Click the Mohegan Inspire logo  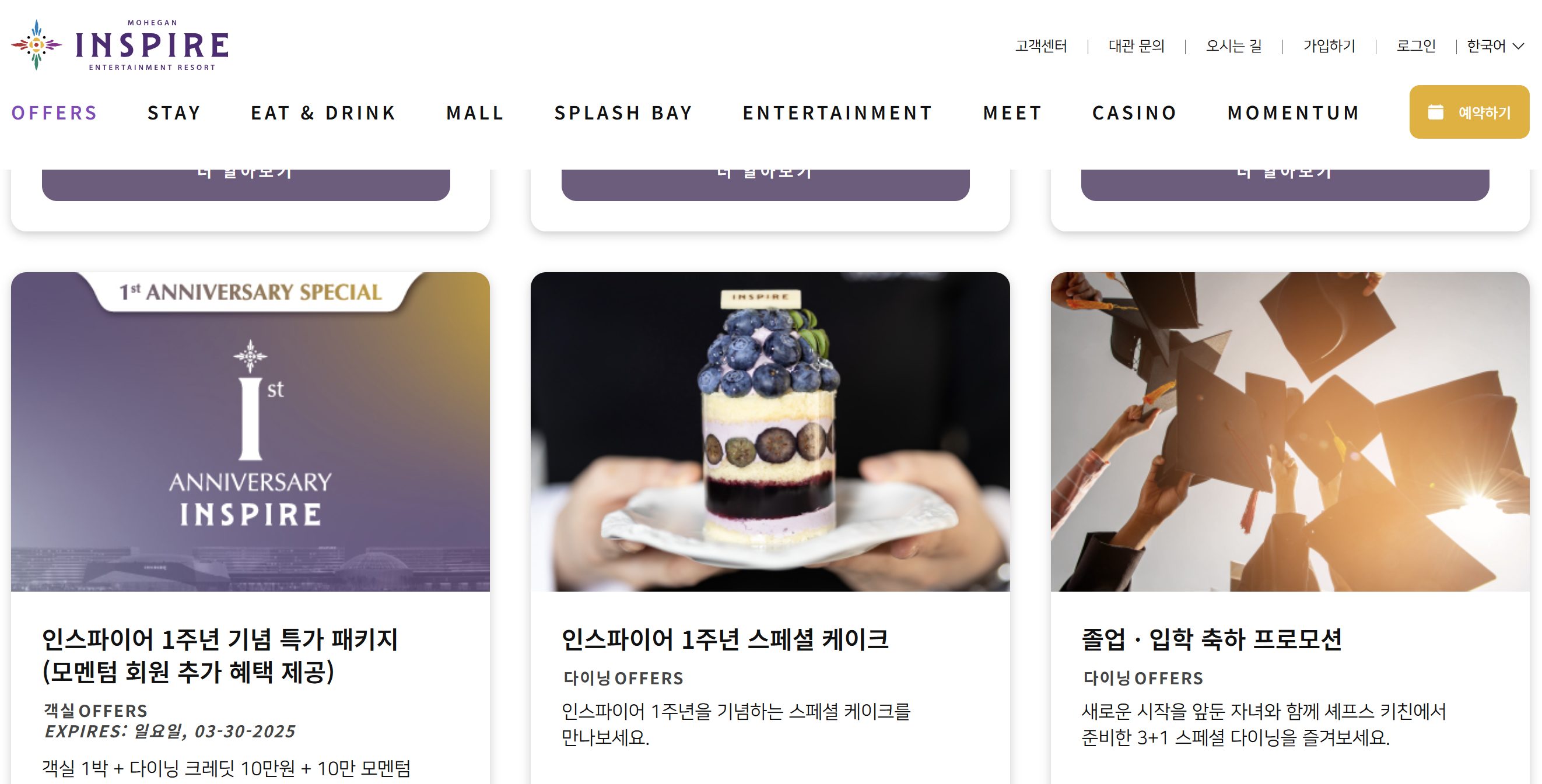(x=120, y=45)
